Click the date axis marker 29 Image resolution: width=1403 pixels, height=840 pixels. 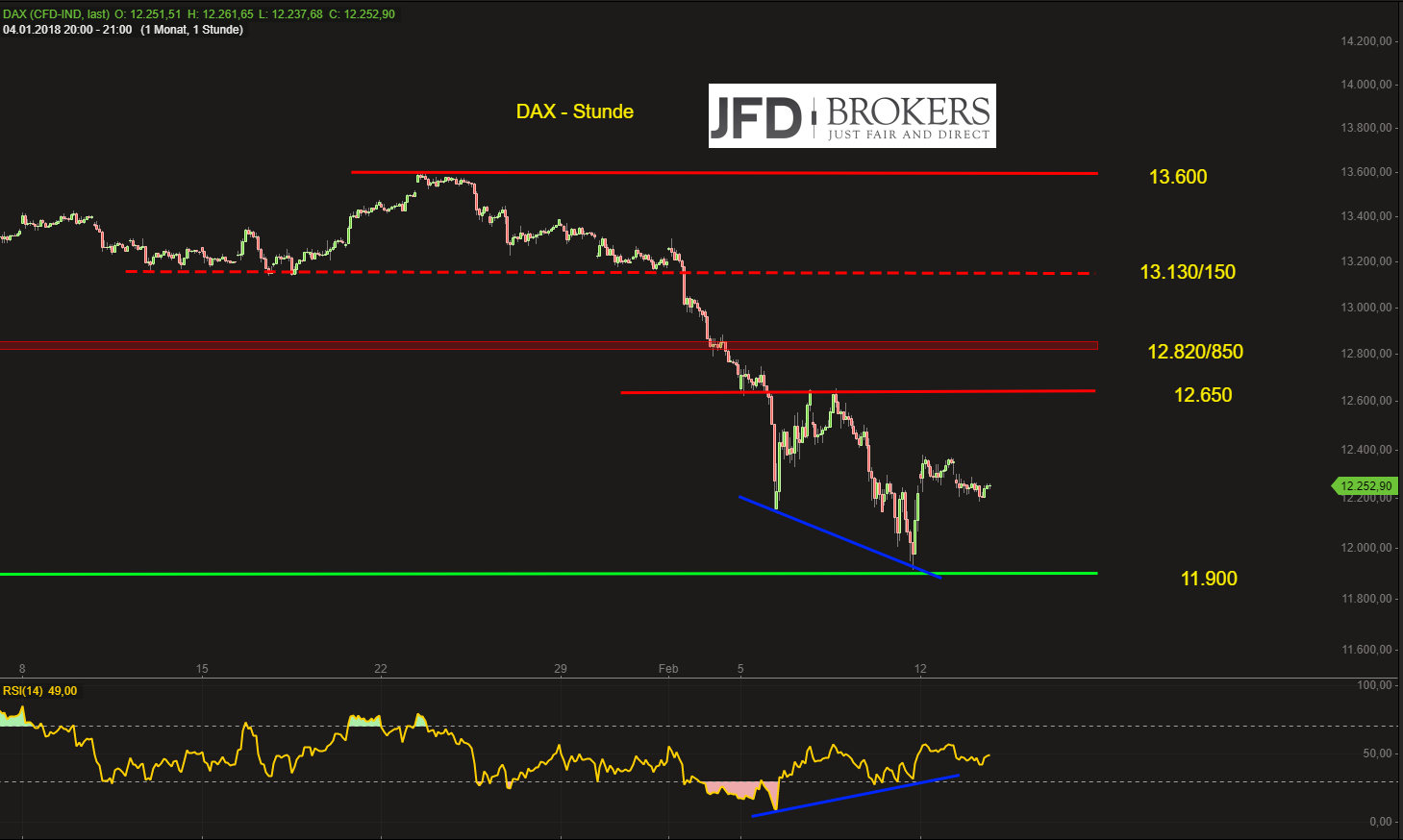561,669
